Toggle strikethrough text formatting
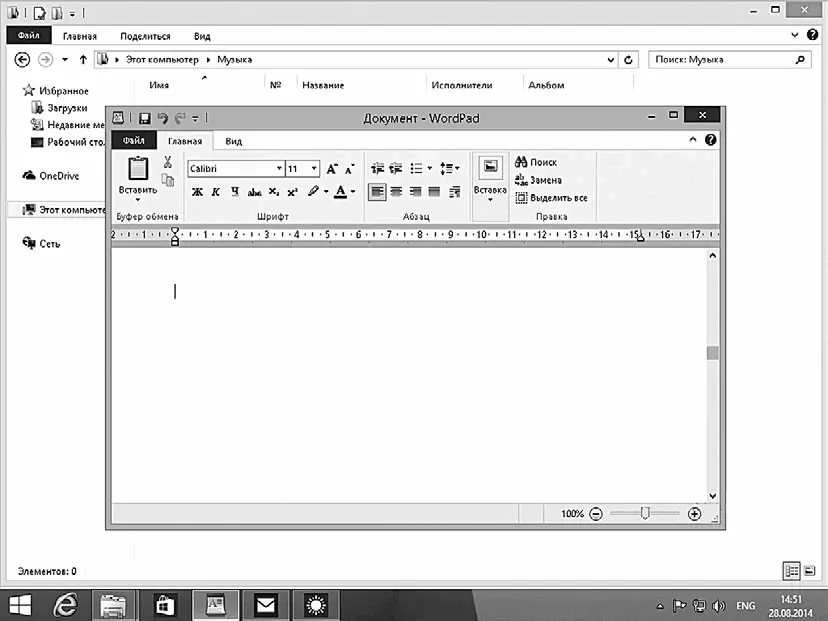This screenshot has height=621, width=828. coord(254,192)
